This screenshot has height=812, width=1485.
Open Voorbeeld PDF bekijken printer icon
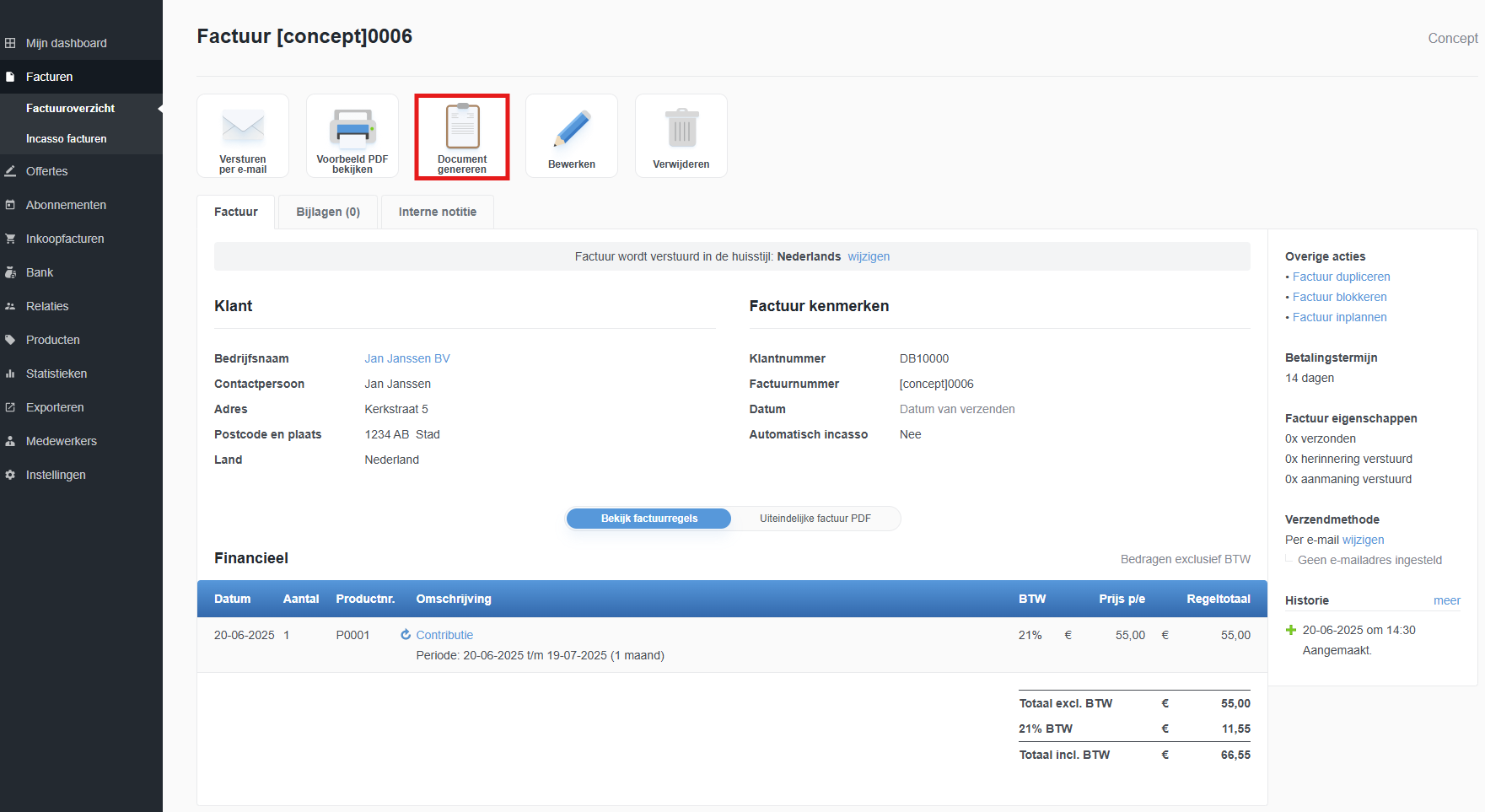352,128
